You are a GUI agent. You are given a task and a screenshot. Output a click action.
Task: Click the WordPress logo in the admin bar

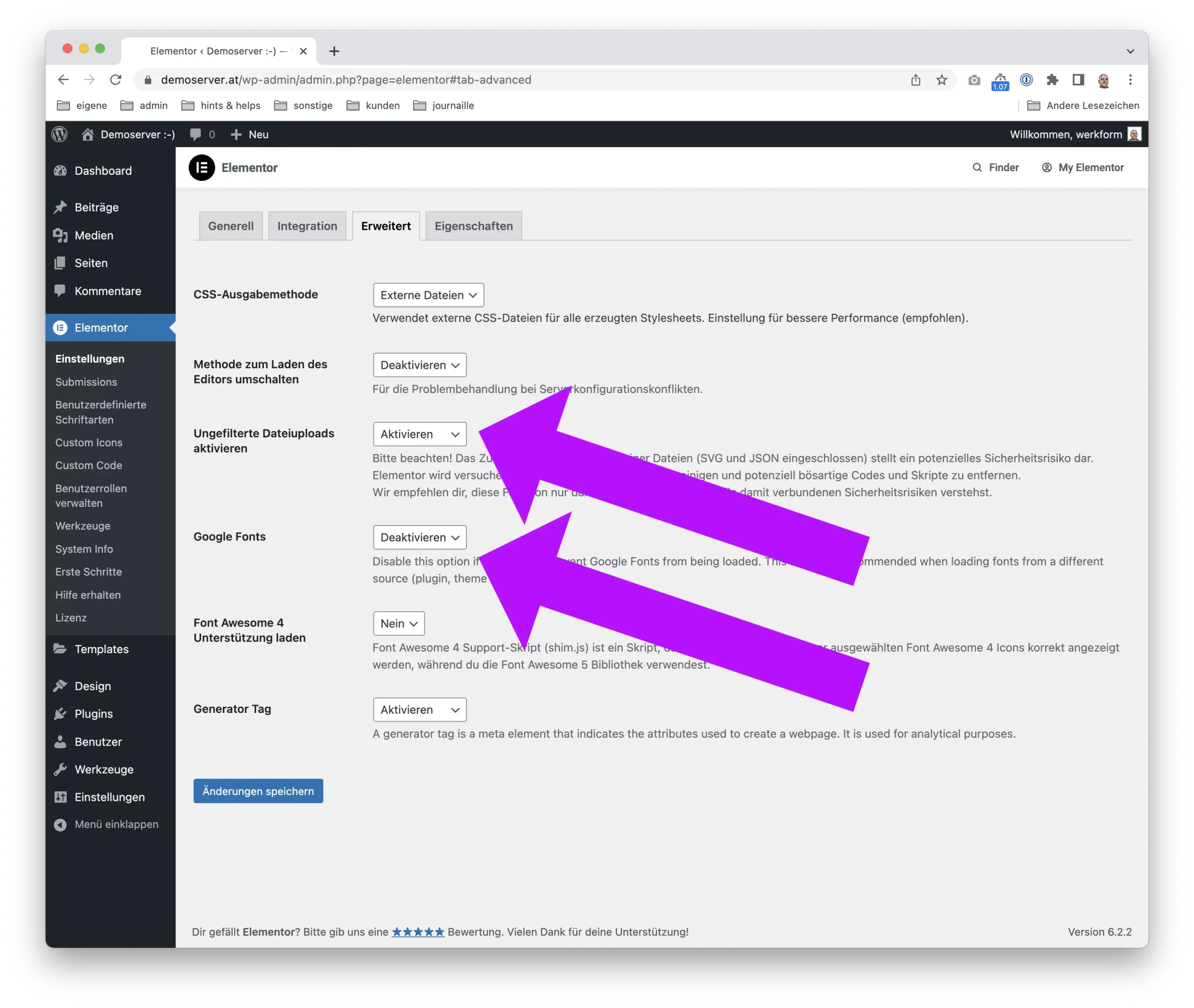[59, 134]
